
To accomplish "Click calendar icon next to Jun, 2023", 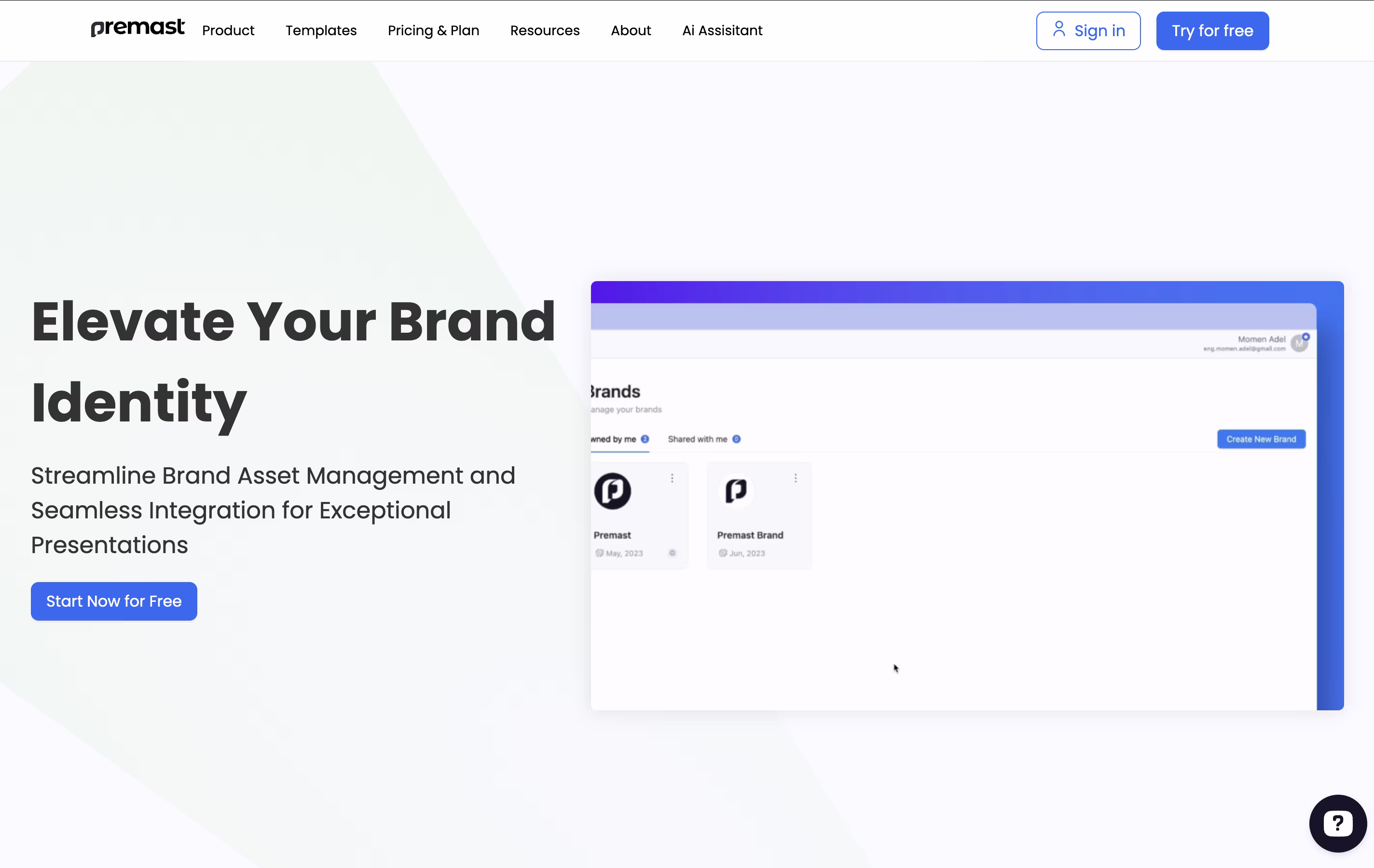I will (x=722, y=553).
